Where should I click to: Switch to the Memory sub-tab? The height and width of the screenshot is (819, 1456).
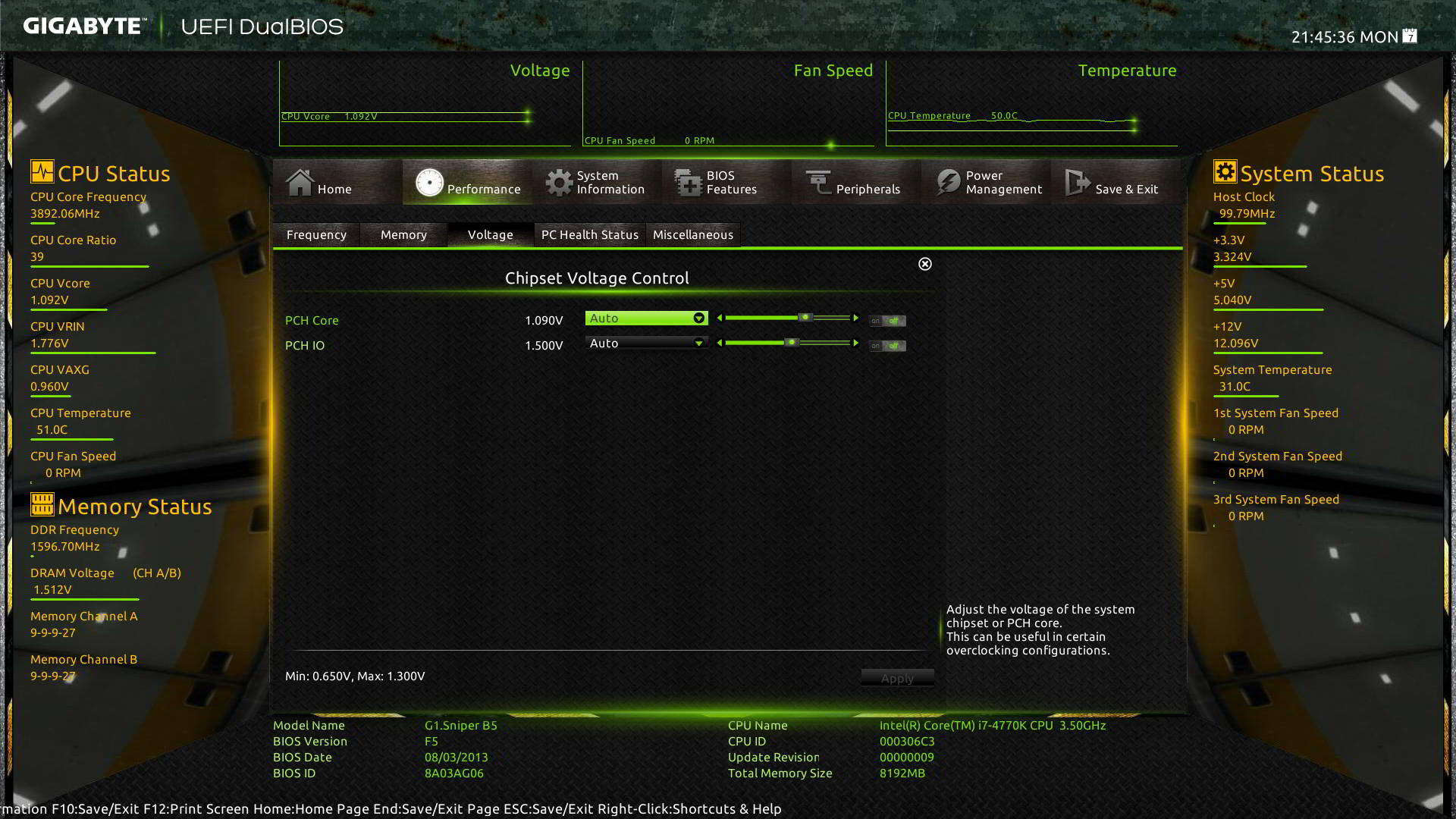click(403, 234)
